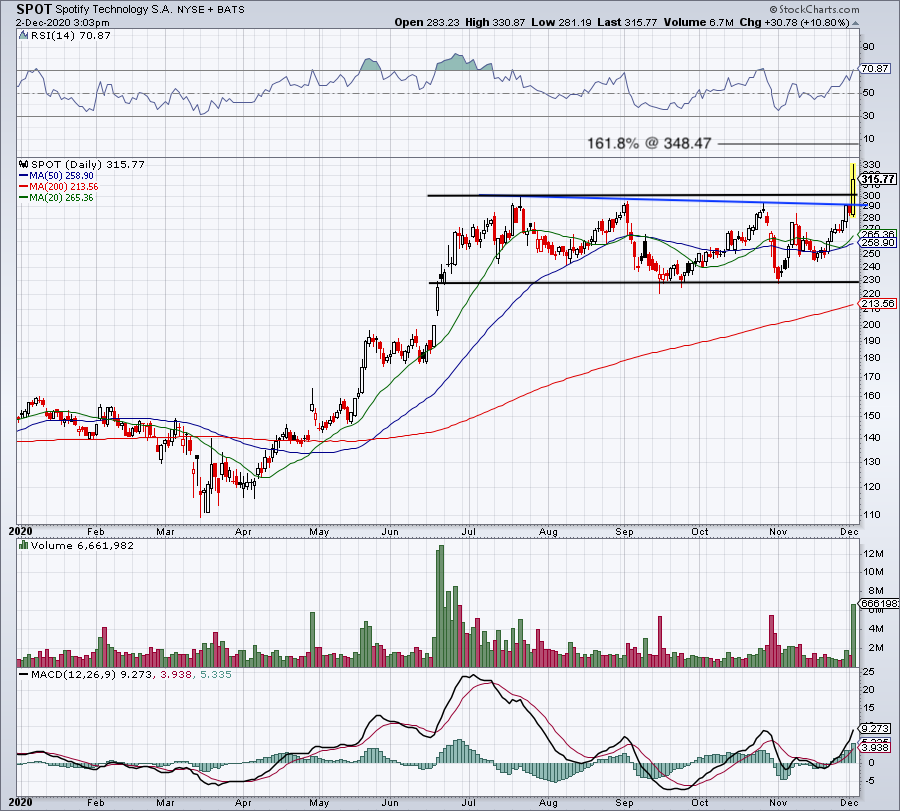Click the 300 price axis label
This screenshot has height=811, width=900.
[871, 195]
